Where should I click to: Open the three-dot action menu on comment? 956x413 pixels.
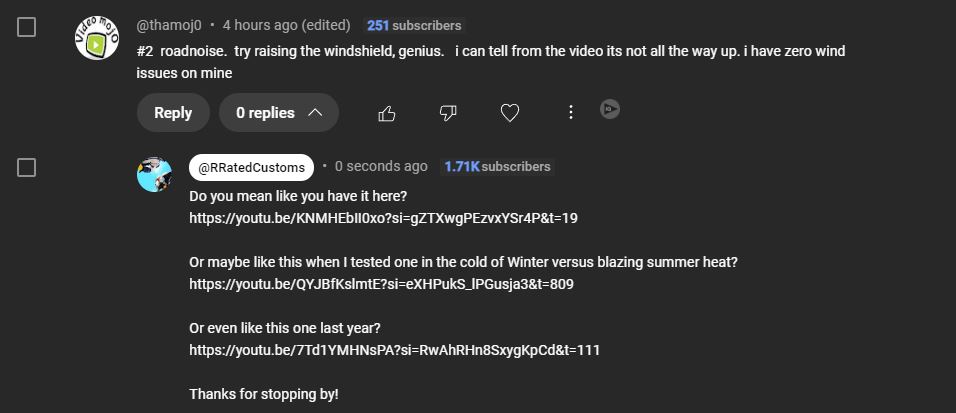tap(570, 112)
